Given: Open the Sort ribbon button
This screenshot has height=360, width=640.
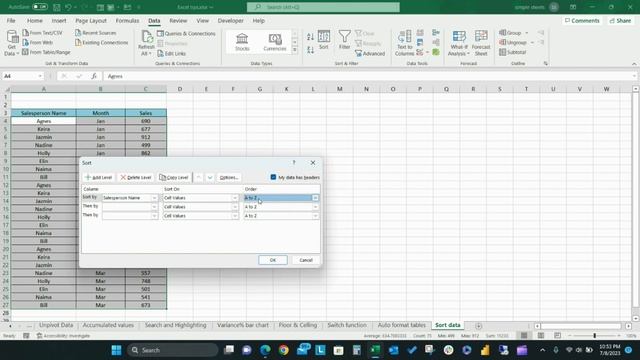Looking at the screenshot, I should pyautogui.click(x=324, y=40).
